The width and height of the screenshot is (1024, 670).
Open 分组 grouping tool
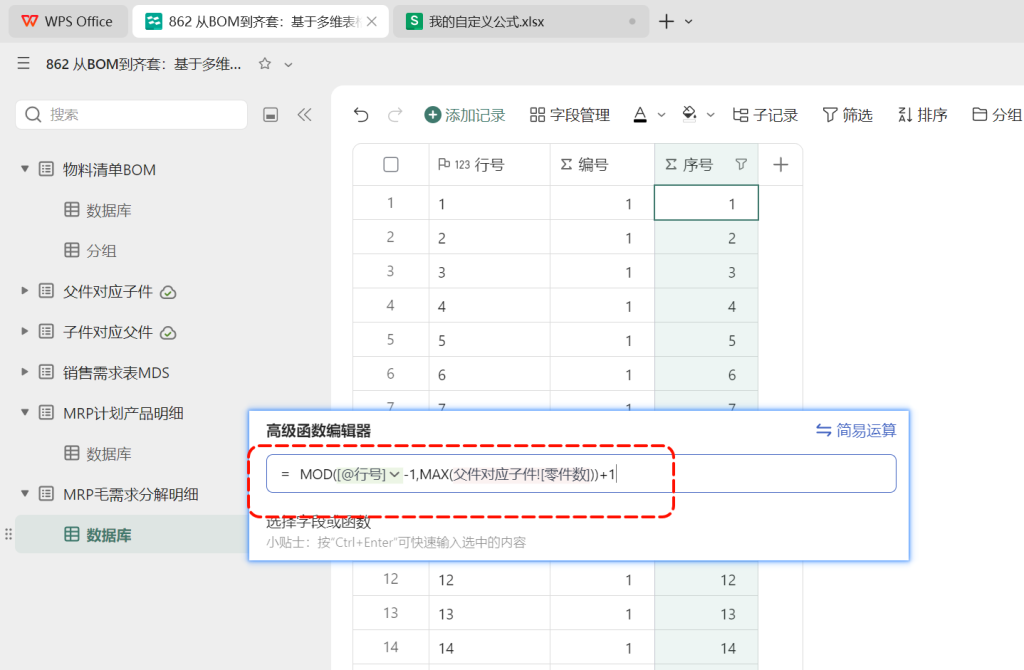(x=997, y=115)
